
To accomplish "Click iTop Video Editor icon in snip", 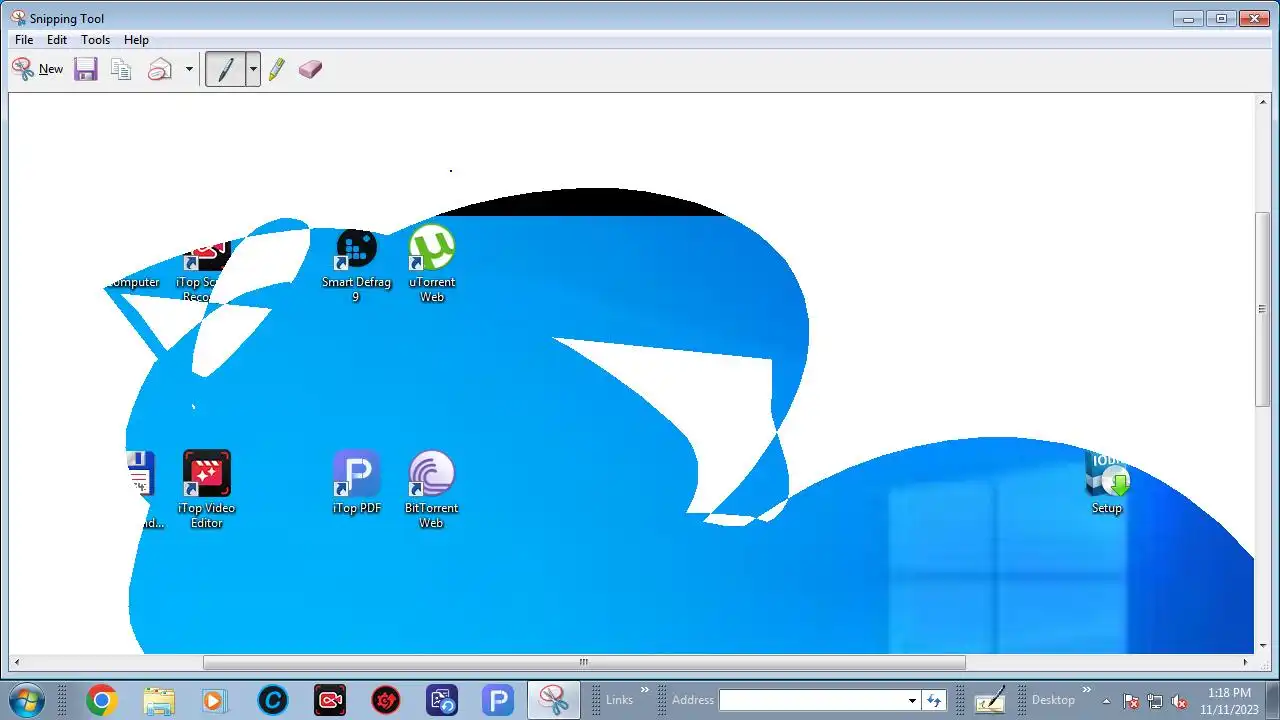I will click(207, 489).
